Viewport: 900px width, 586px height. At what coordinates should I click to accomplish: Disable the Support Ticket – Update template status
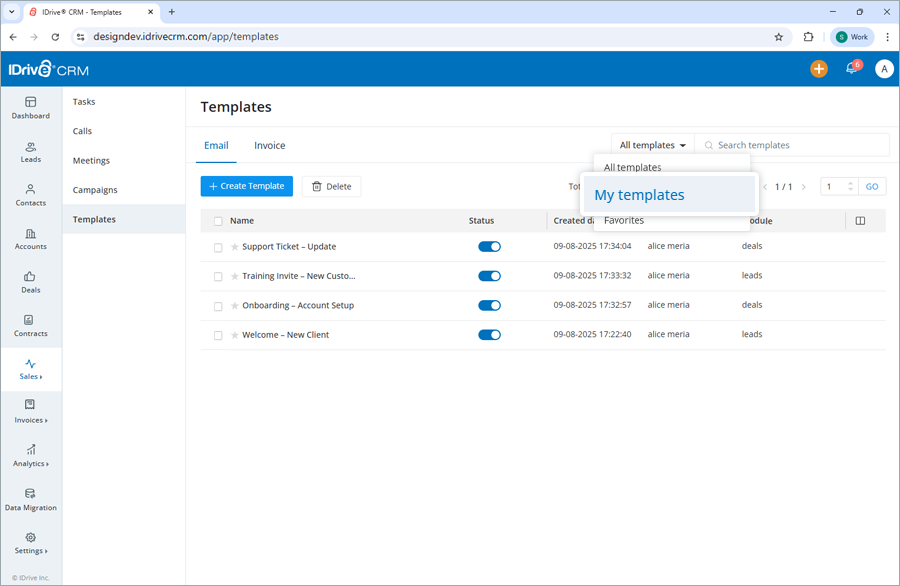[489, 246]
